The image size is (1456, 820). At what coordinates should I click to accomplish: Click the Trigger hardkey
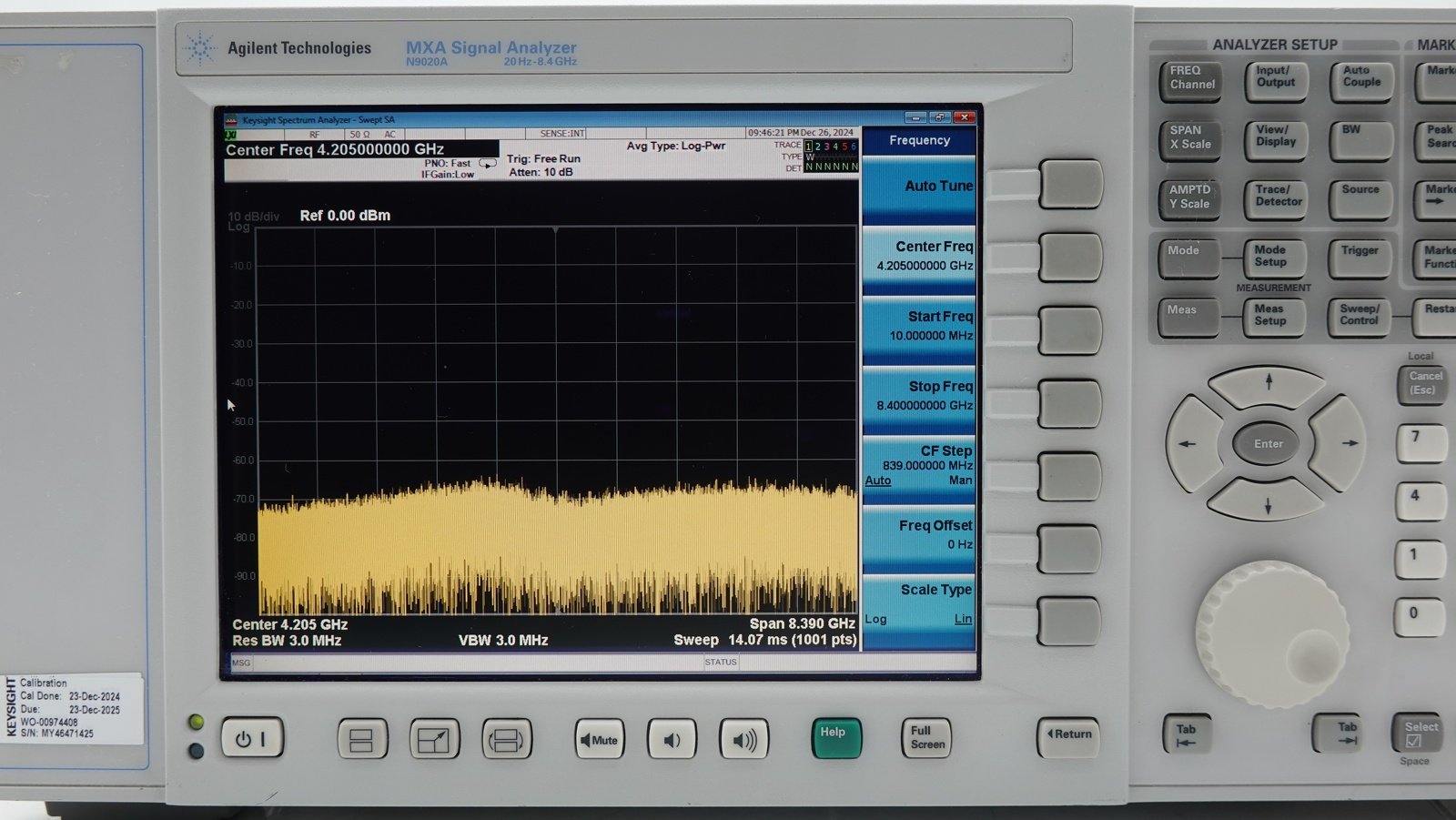click(1360, 258)
